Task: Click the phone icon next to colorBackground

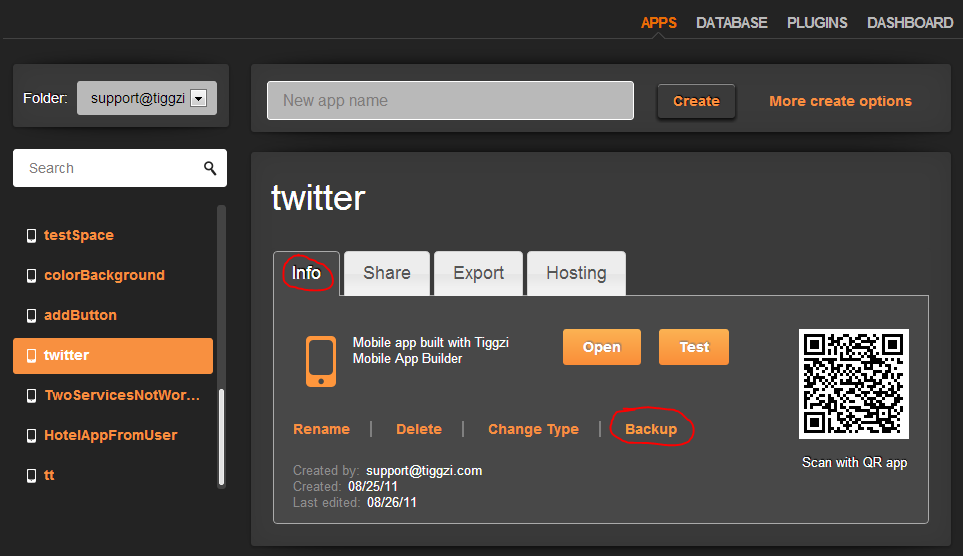Action: tap(30, 276)
